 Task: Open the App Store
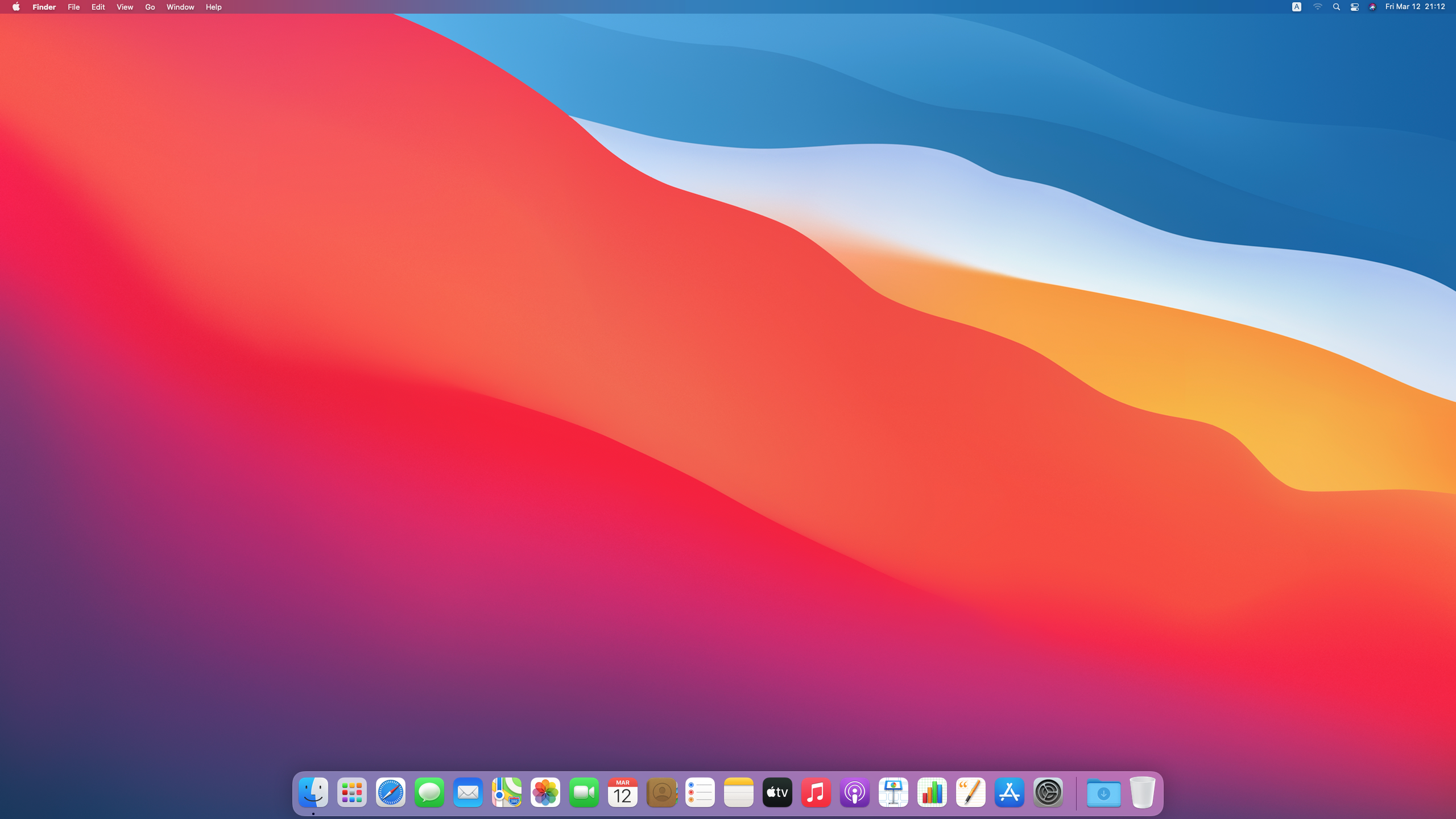(1010, 792)
